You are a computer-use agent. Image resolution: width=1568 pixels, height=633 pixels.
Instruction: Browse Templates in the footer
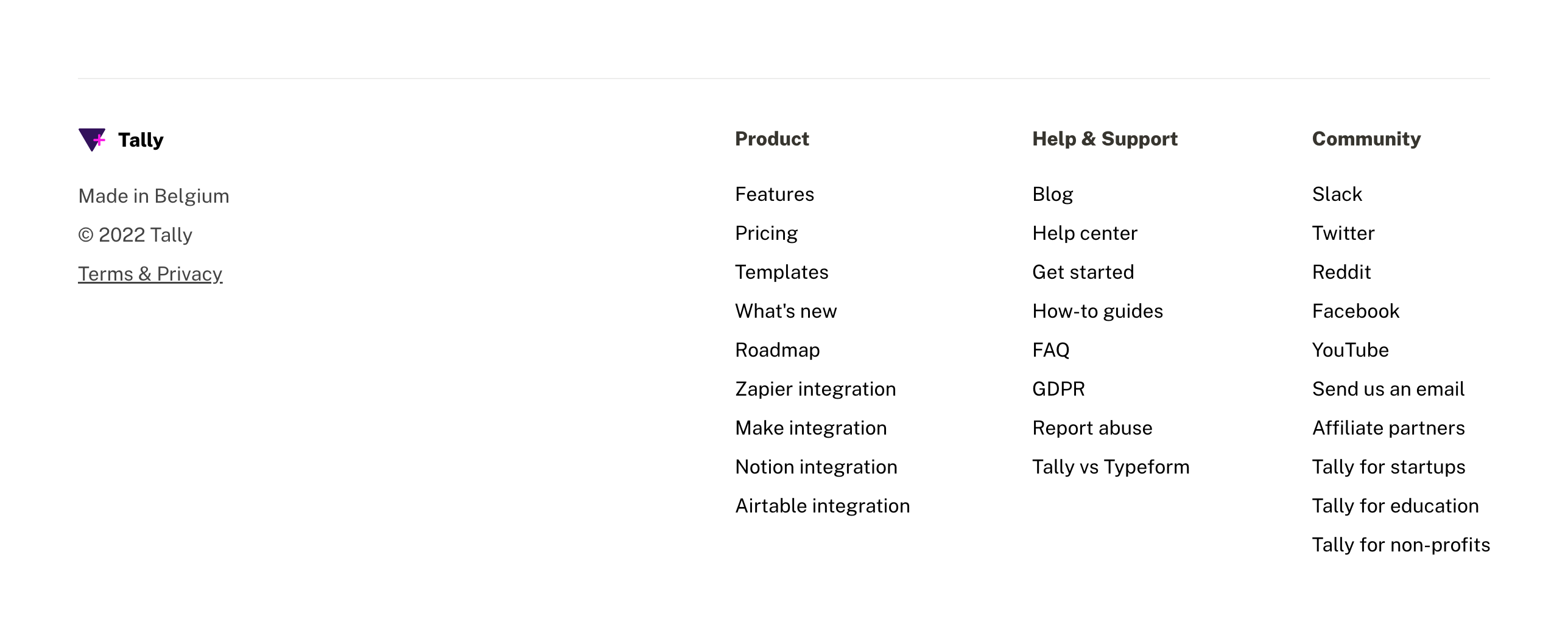781,272
